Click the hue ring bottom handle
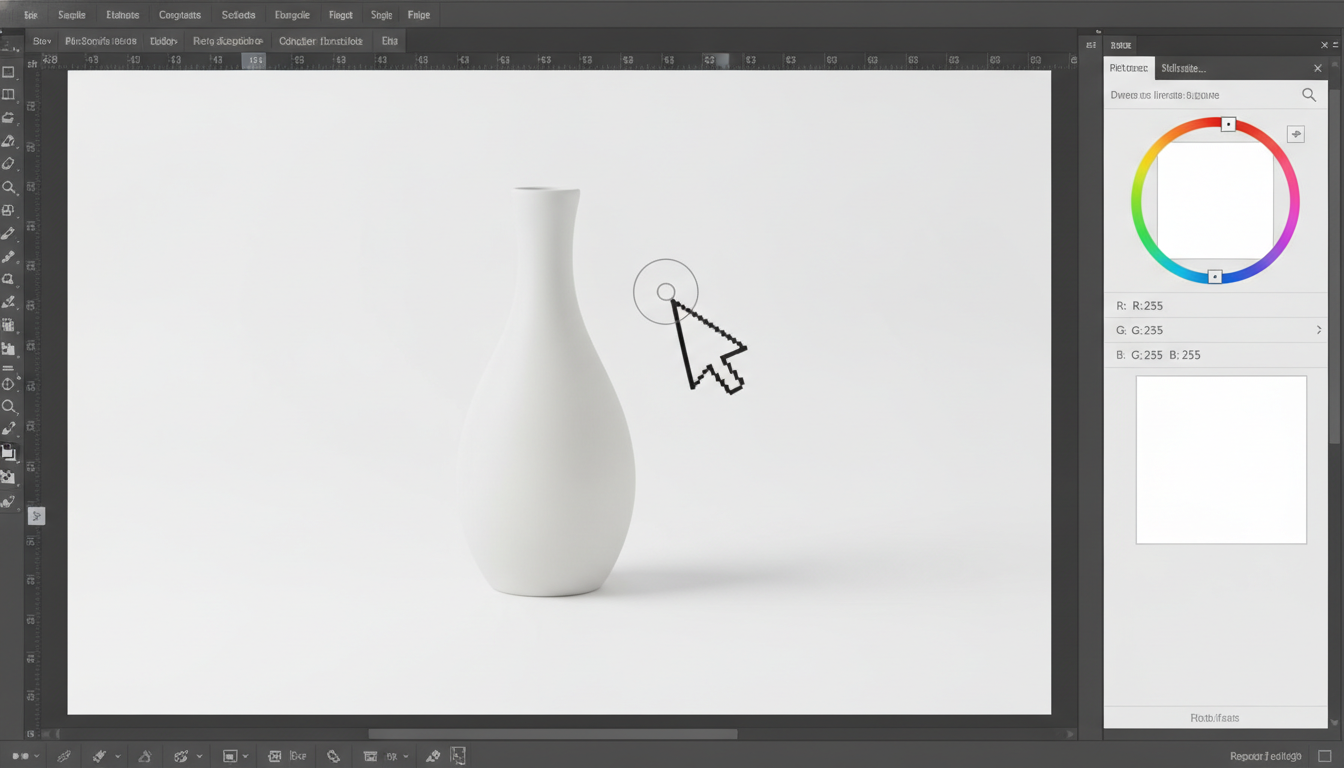 point(1214,277)
